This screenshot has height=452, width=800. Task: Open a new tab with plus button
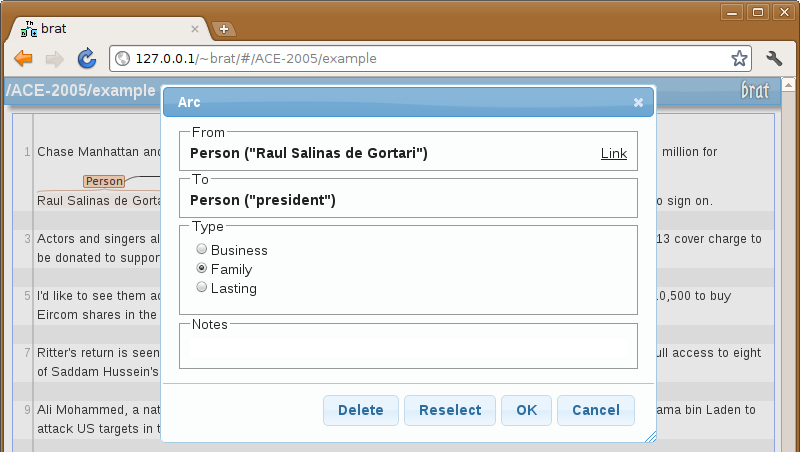pyautogui.click(x=223, y=29)
